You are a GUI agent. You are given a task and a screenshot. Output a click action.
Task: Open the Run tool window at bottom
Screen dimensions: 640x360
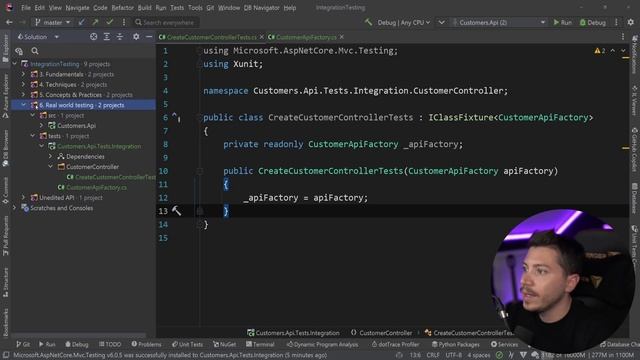point(47,344)
